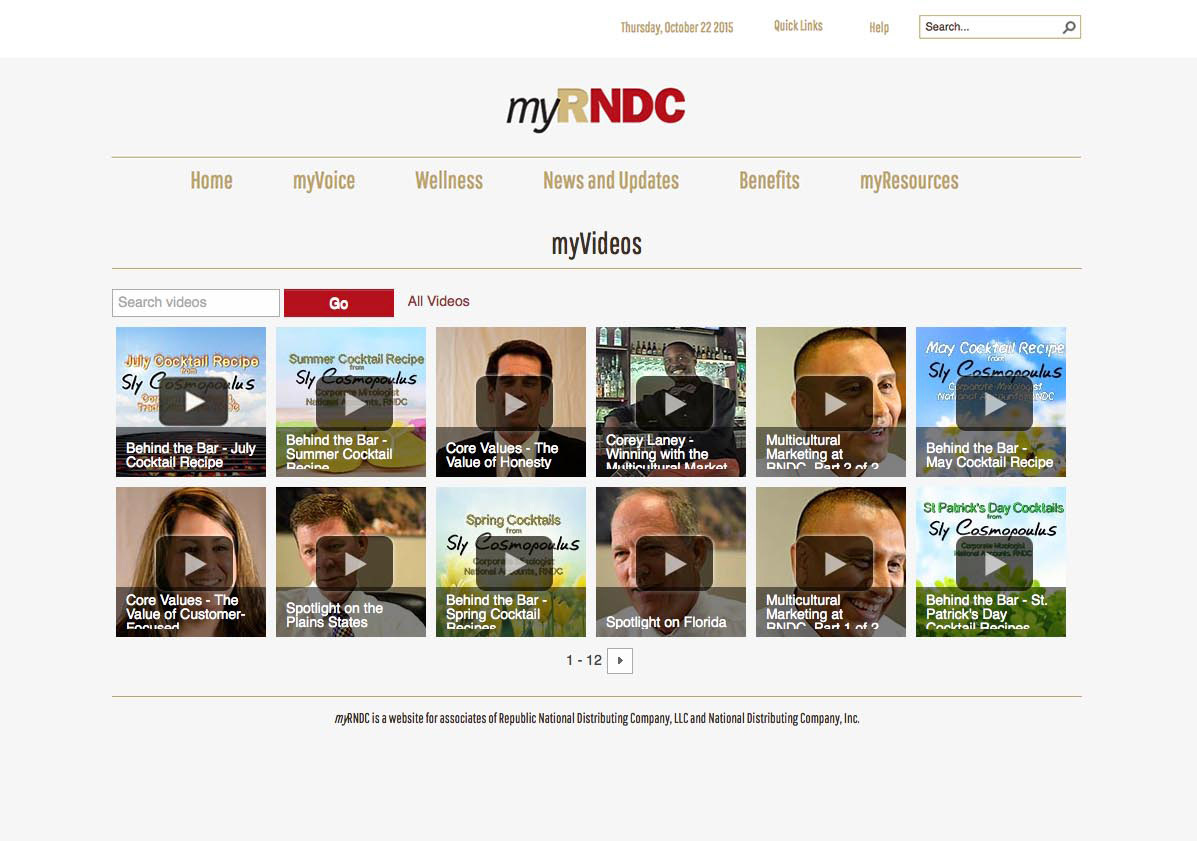Select the All Videos link

pyautogui.click(x=438, y=301)
